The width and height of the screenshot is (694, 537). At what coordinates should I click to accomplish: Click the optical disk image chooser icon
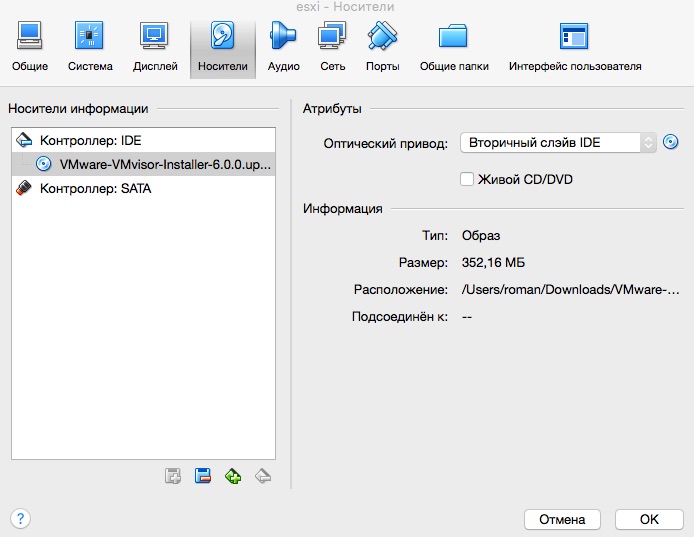(x=671, y=142)
